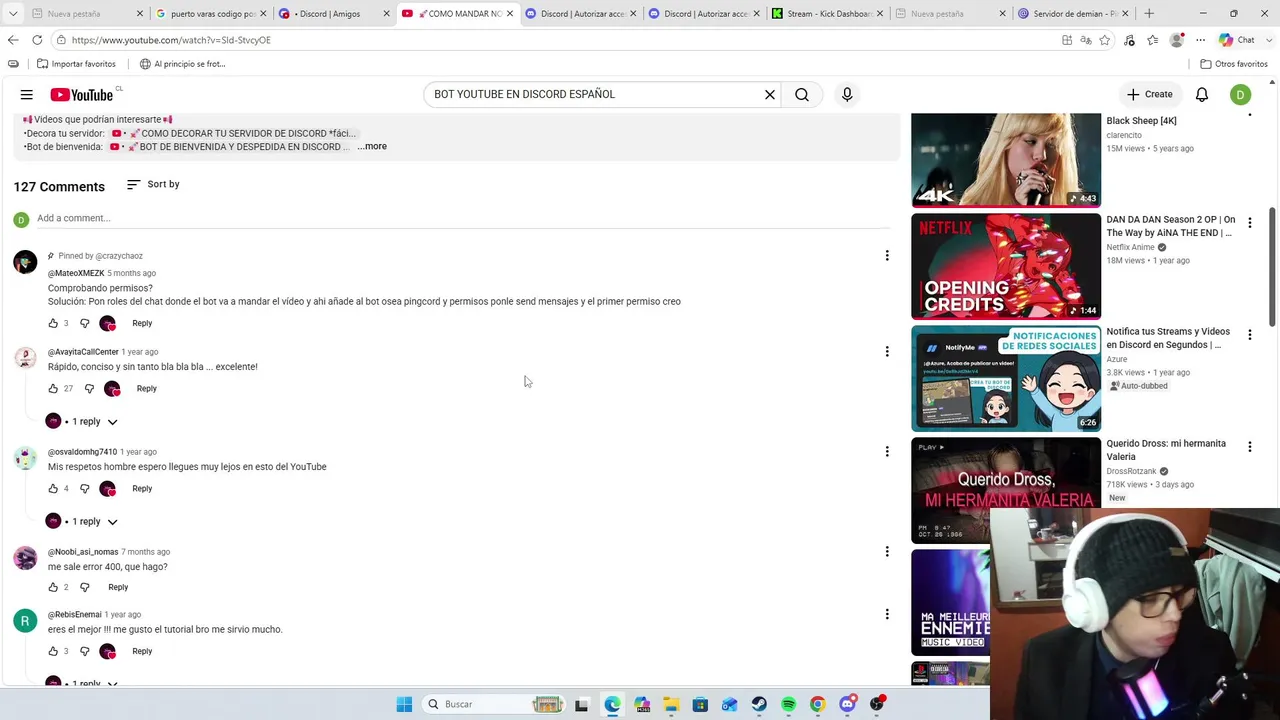The image size is (1280, 720).
Task: Click the translate page icon in address bar
Action: [1086, 40]
